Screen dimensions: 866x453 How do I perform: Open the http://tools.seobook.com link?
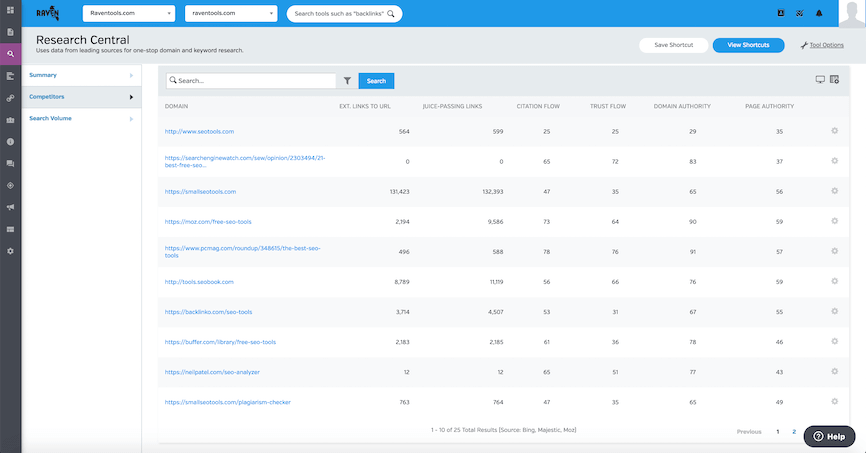point(199,282)
